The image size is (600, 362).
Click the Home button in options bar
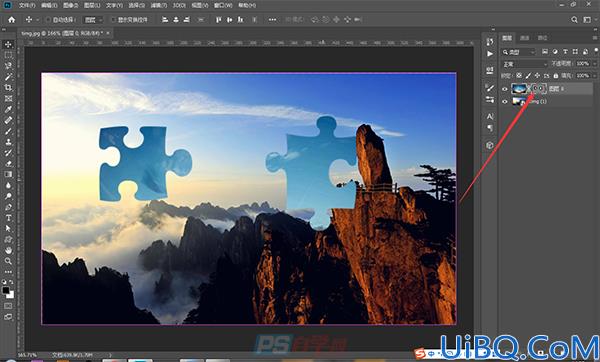pyautogui.click(x=12, y=20)
